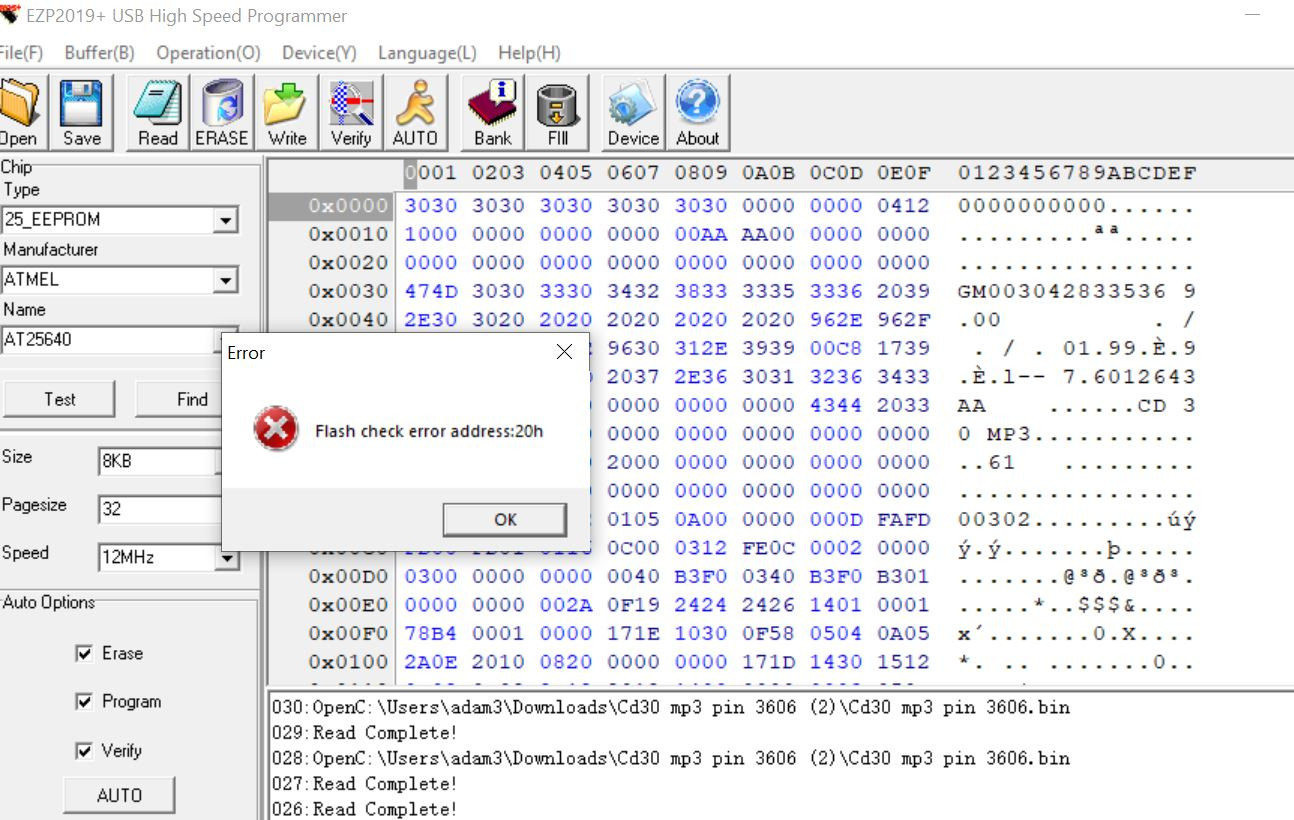Verify the chip with the Verify icon
The width and height of the screenshot is (1294, 820).
[x=350, y=110]
